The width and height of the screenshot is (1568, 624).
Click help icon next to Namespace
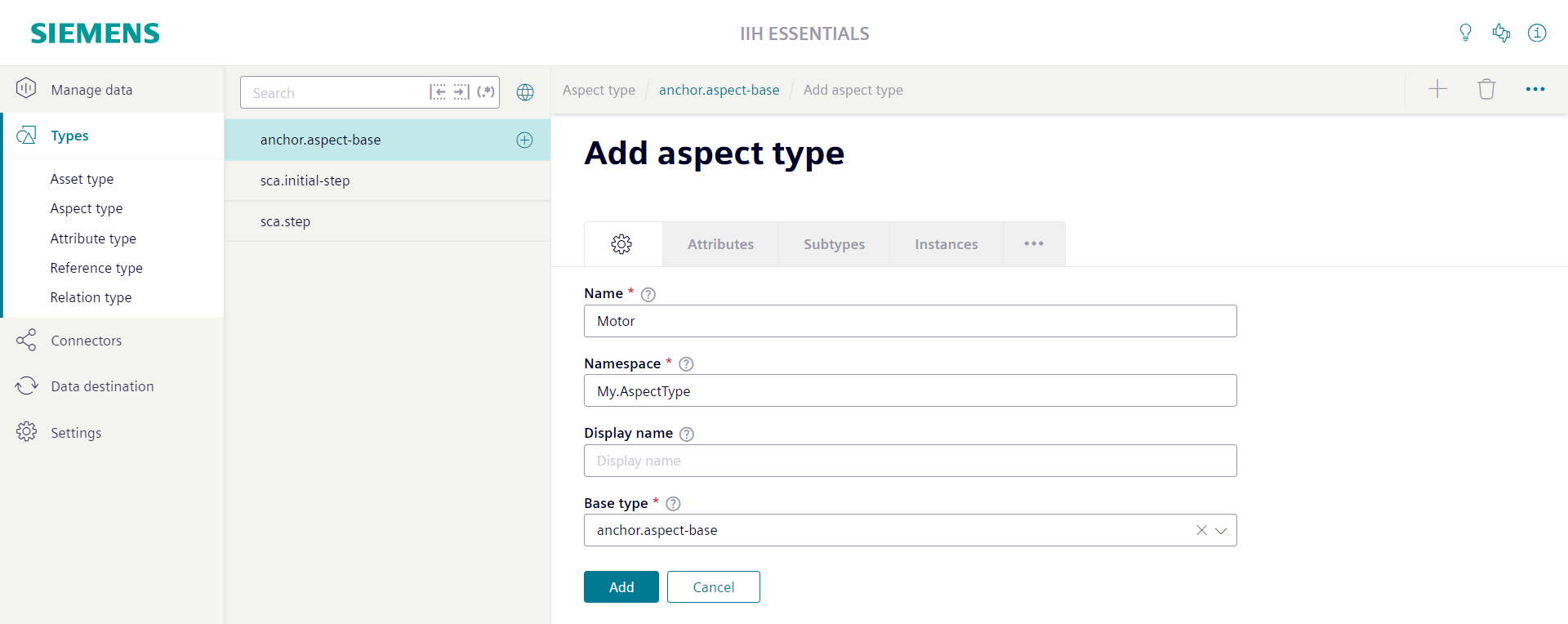click(x=686, y=364)
